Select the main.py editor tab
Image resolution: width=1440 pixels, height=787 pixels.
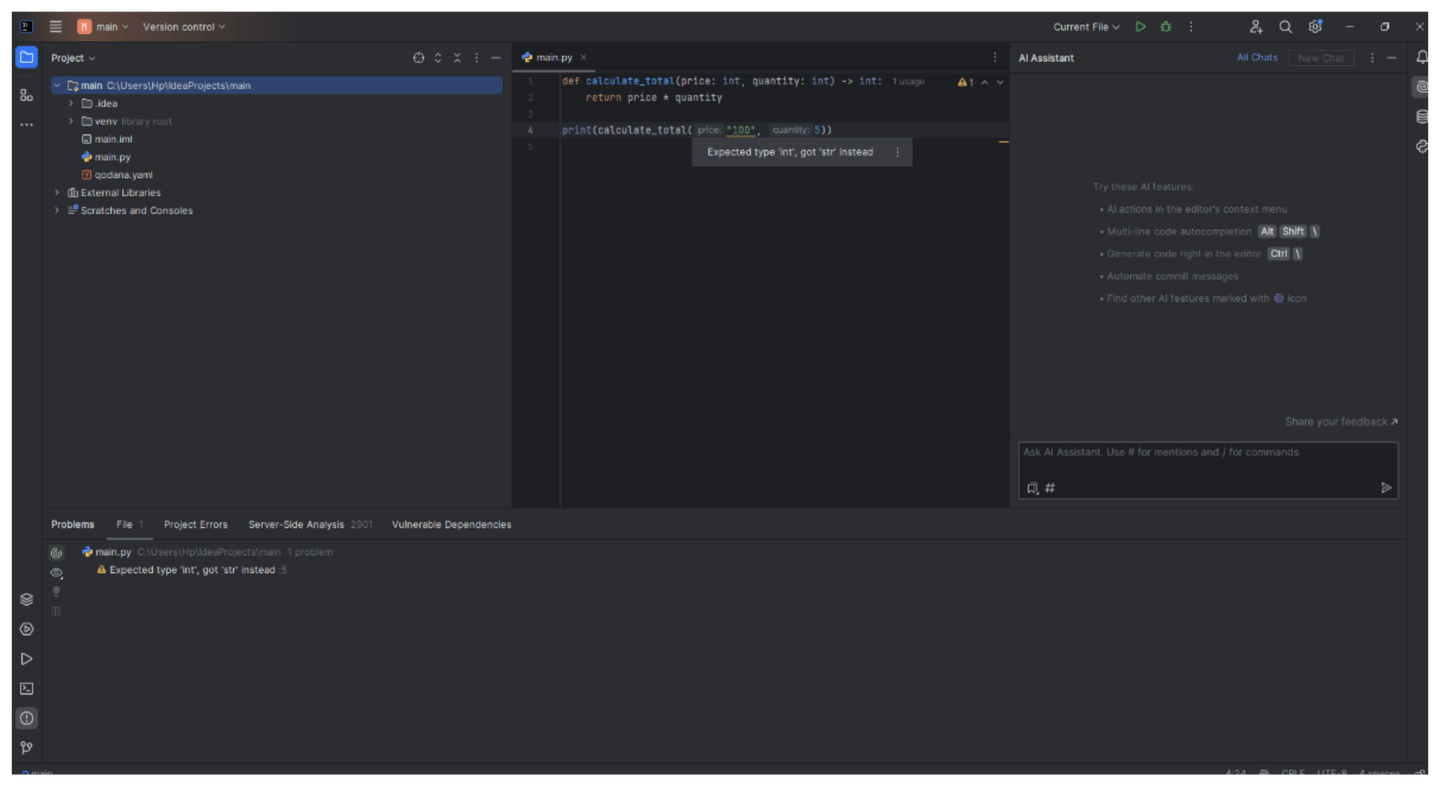pos(555,58)
